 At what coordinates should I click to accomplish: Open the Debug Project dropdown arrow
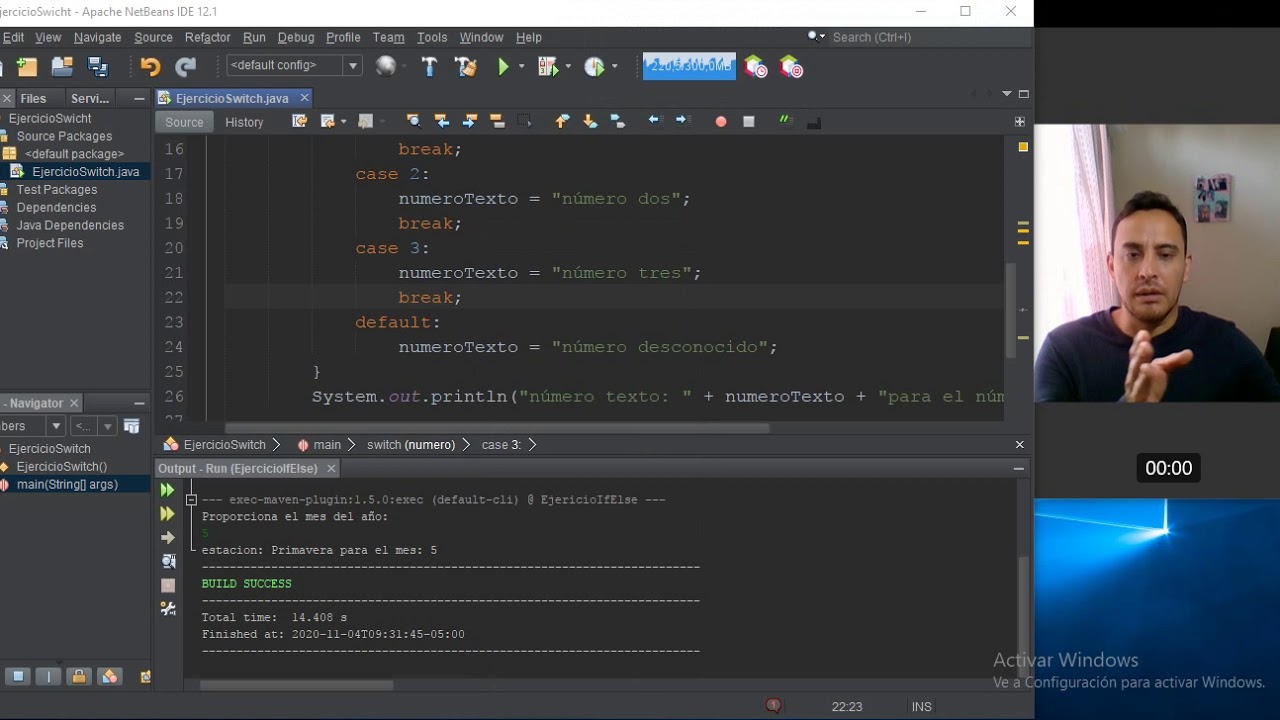[567, 67]
